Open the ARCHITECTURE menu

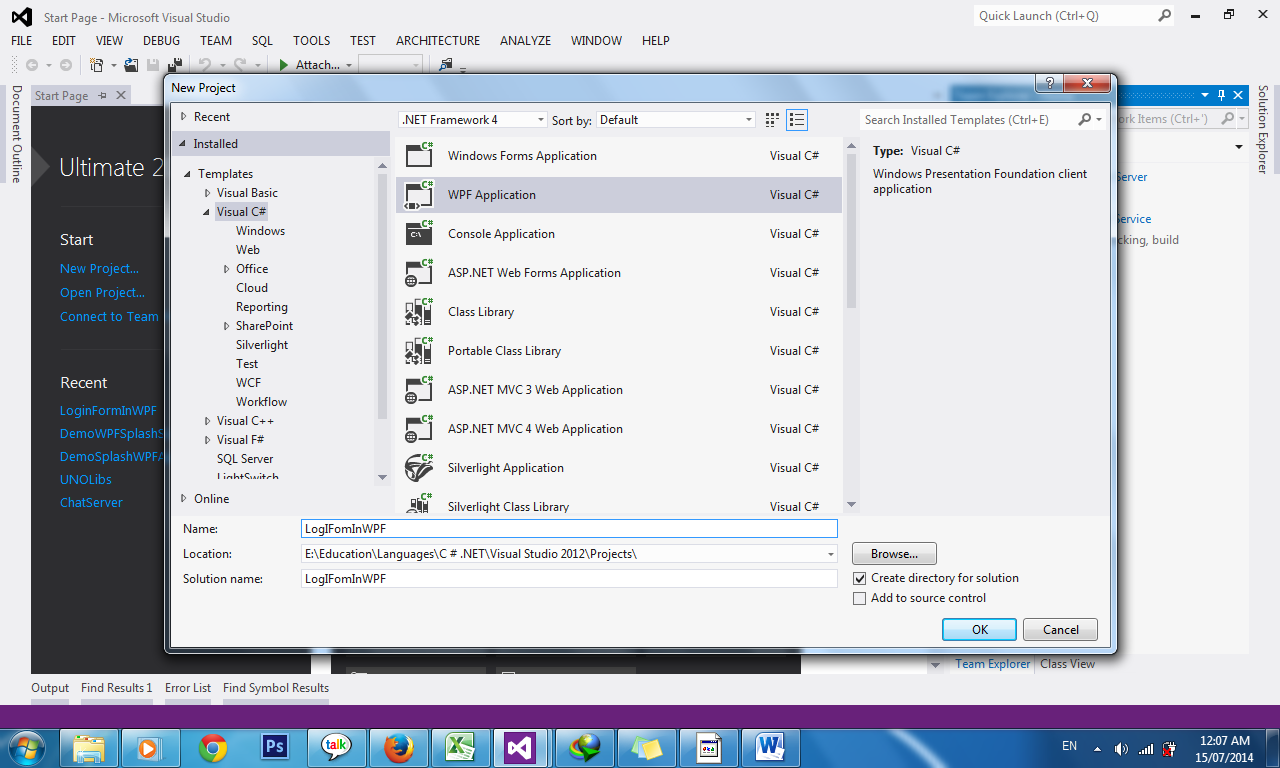[x=437, y=41]
